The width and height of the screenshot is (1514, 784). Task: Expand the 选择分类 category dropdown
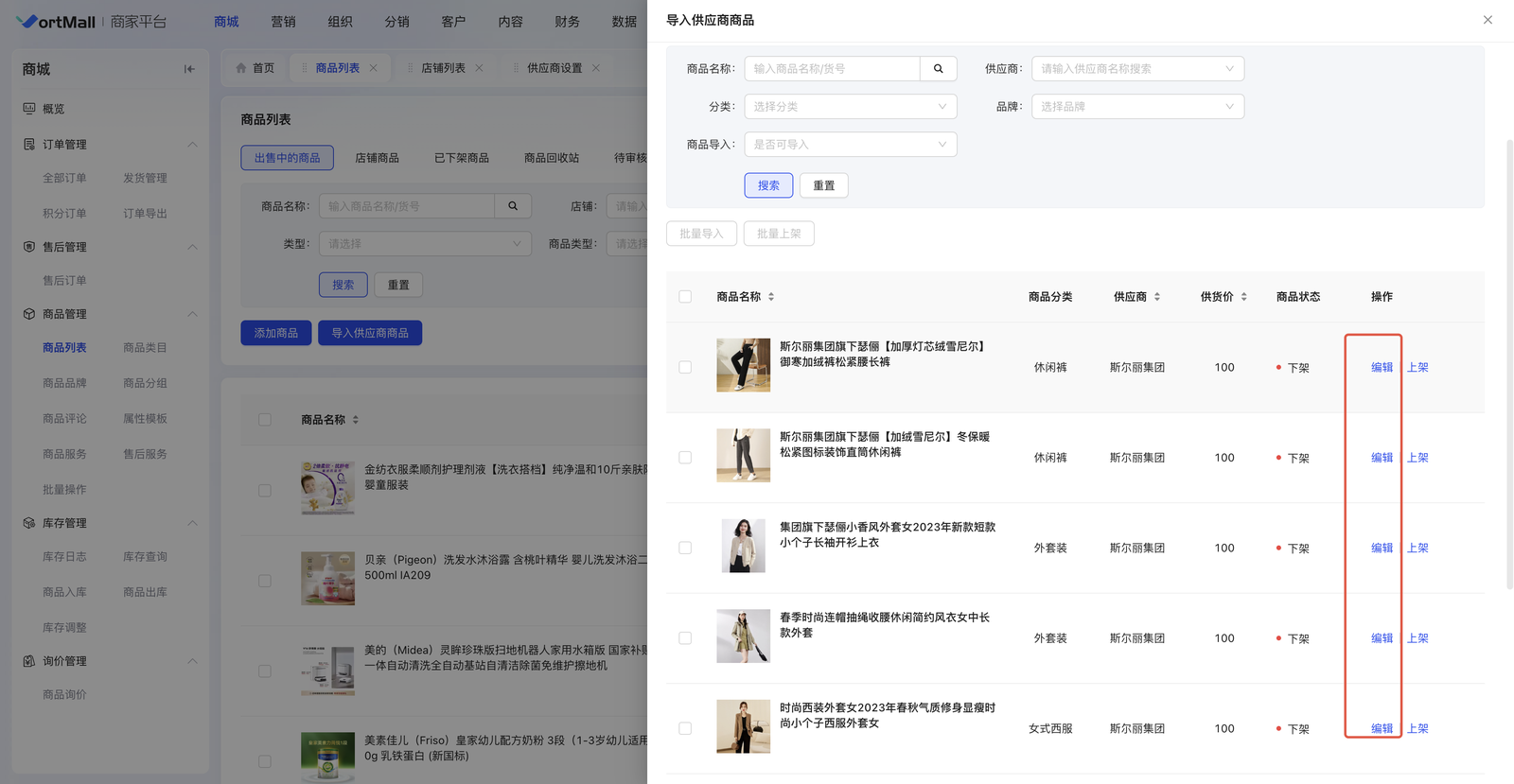(850, 107)
